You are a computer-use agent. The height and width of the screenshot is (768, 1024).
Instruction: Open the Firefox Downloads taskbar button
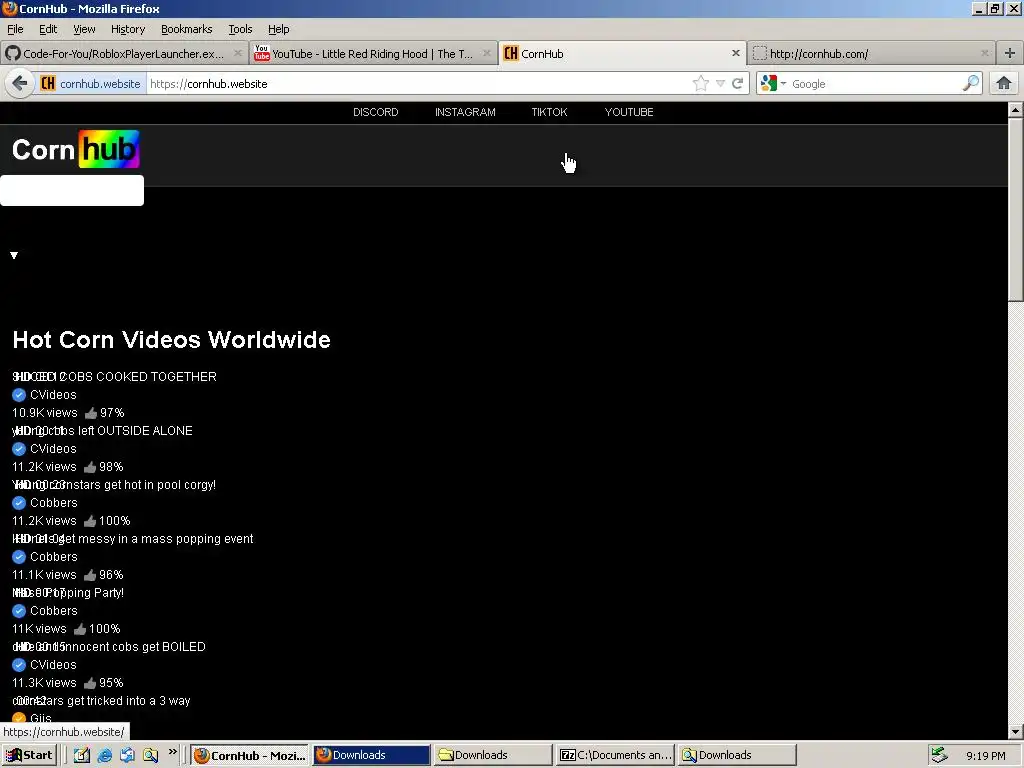[x=371, y=755]
